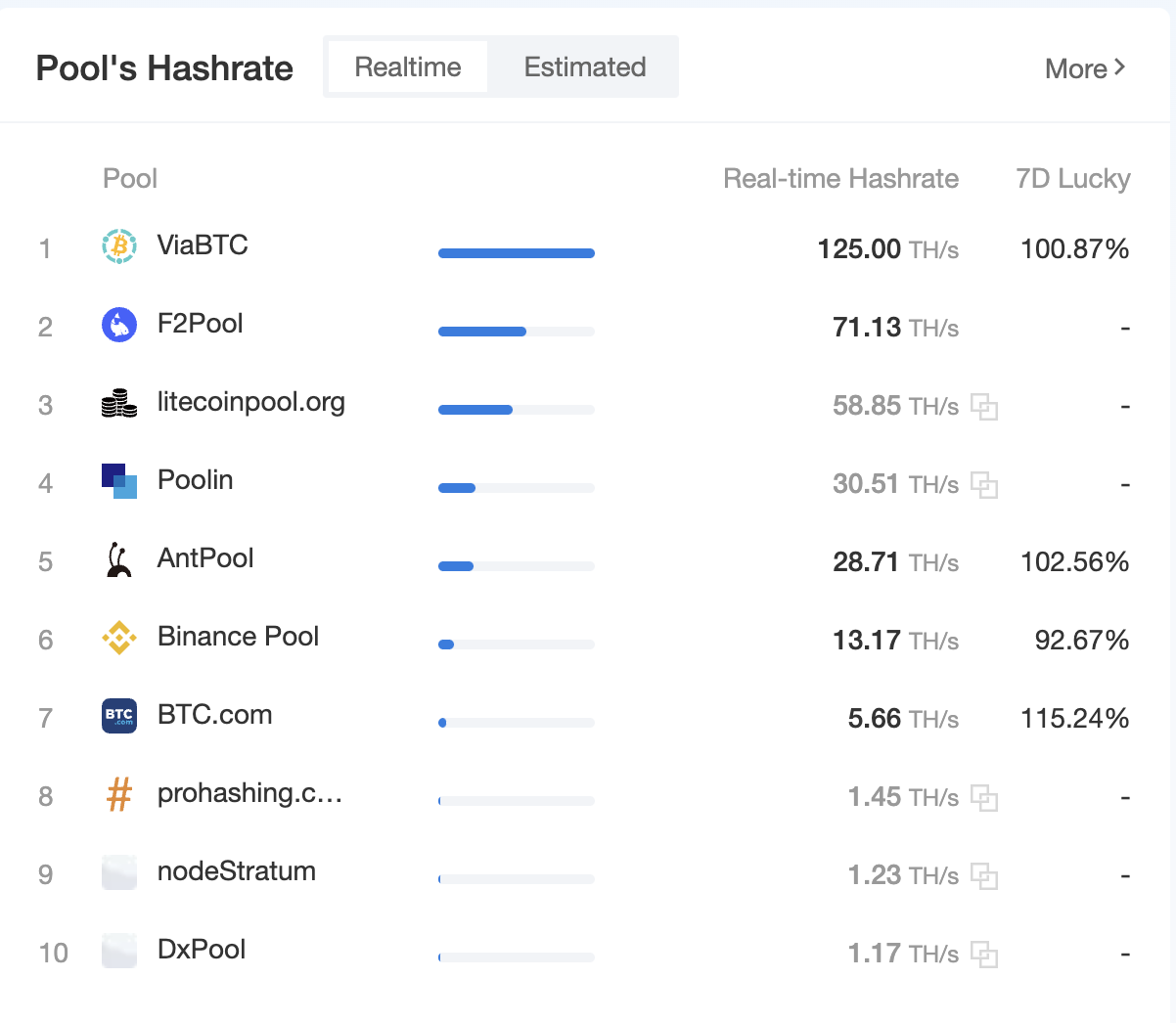Screen dimensions: 1176x1023
Task: Click the F2Pool rabbit logo icon
Action: 119,324
